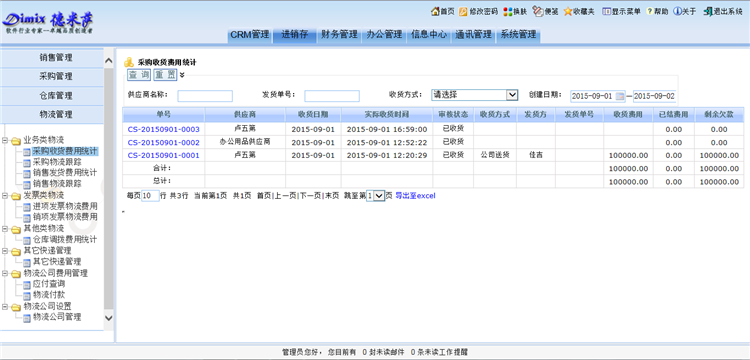The image size is (750, 360).
Task: Click sidebar scrollbar down arrow
Action: pyautogui.click(x=109, y=317)
